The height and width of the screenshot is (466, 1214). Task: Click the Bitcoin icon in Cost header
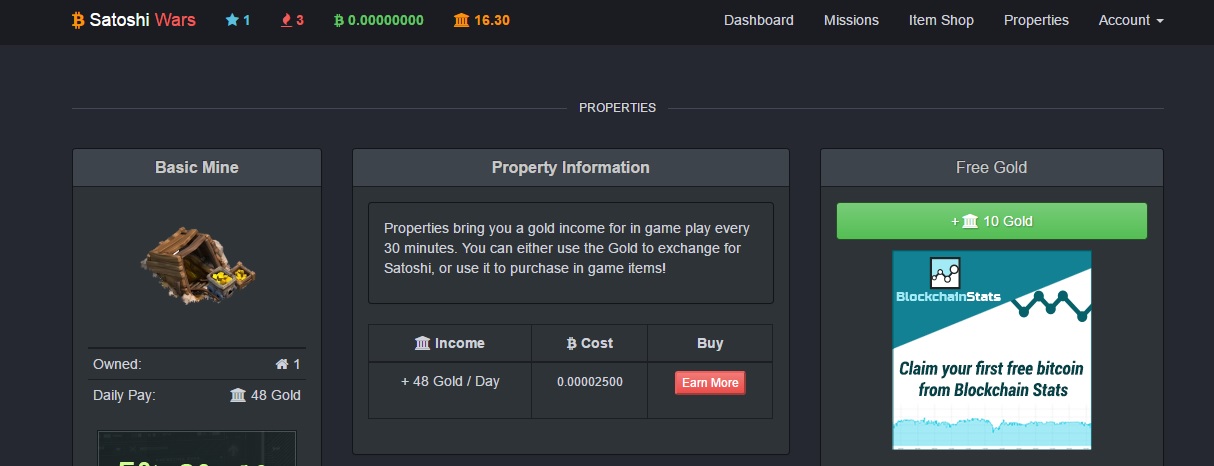click(572, 343)
